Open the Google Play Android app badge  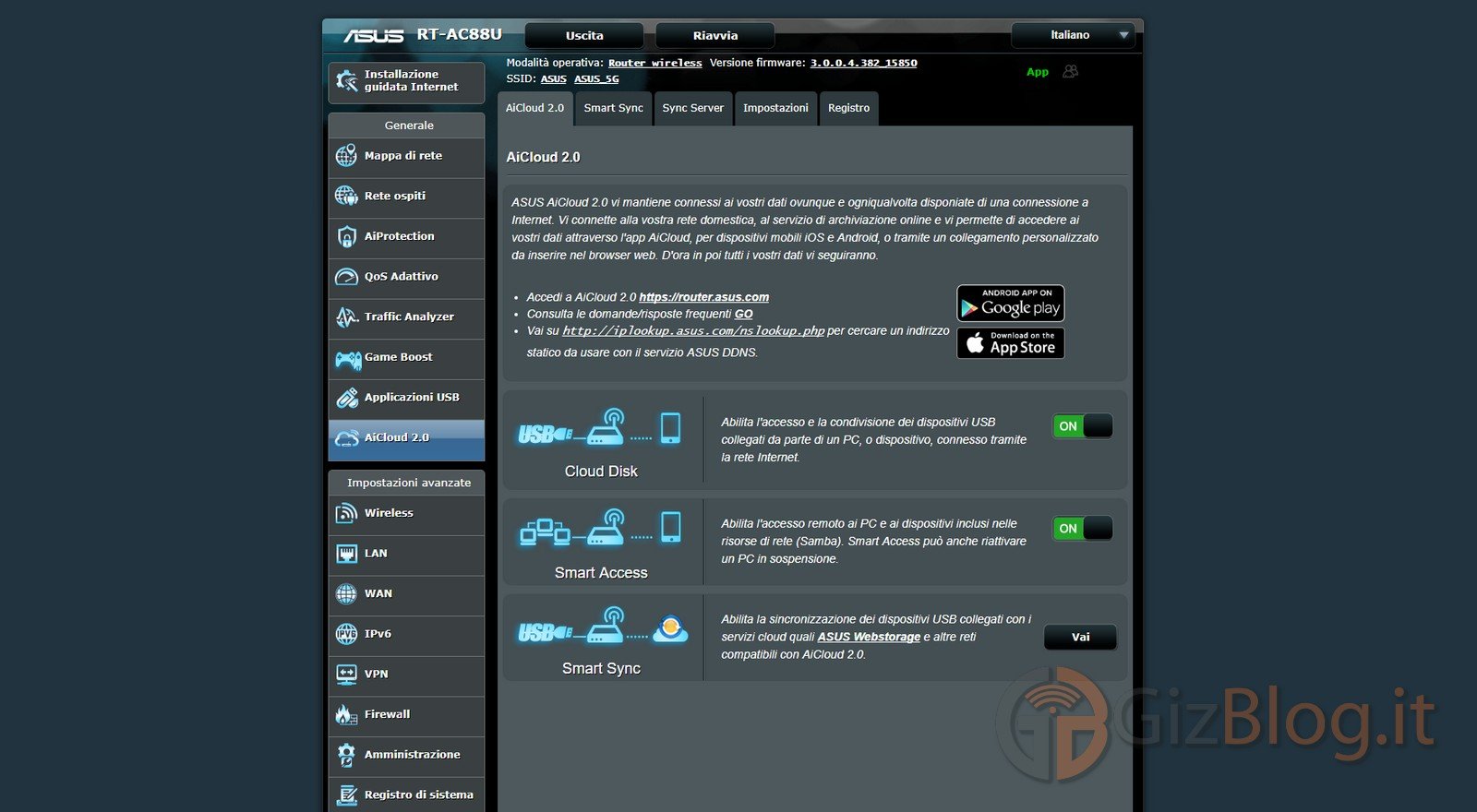coord(1011,304)
